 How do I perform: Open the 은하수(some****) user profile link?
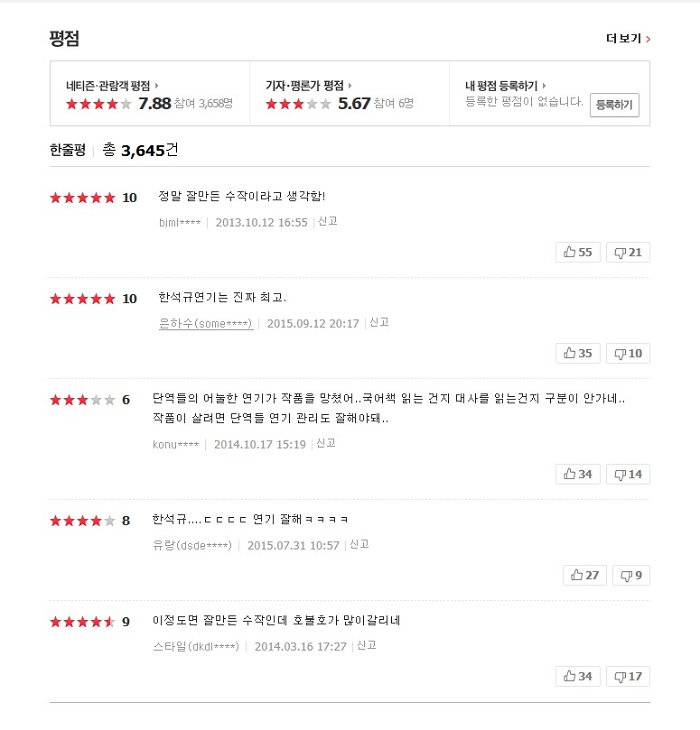pyautogui.click(x=206, y=324)
